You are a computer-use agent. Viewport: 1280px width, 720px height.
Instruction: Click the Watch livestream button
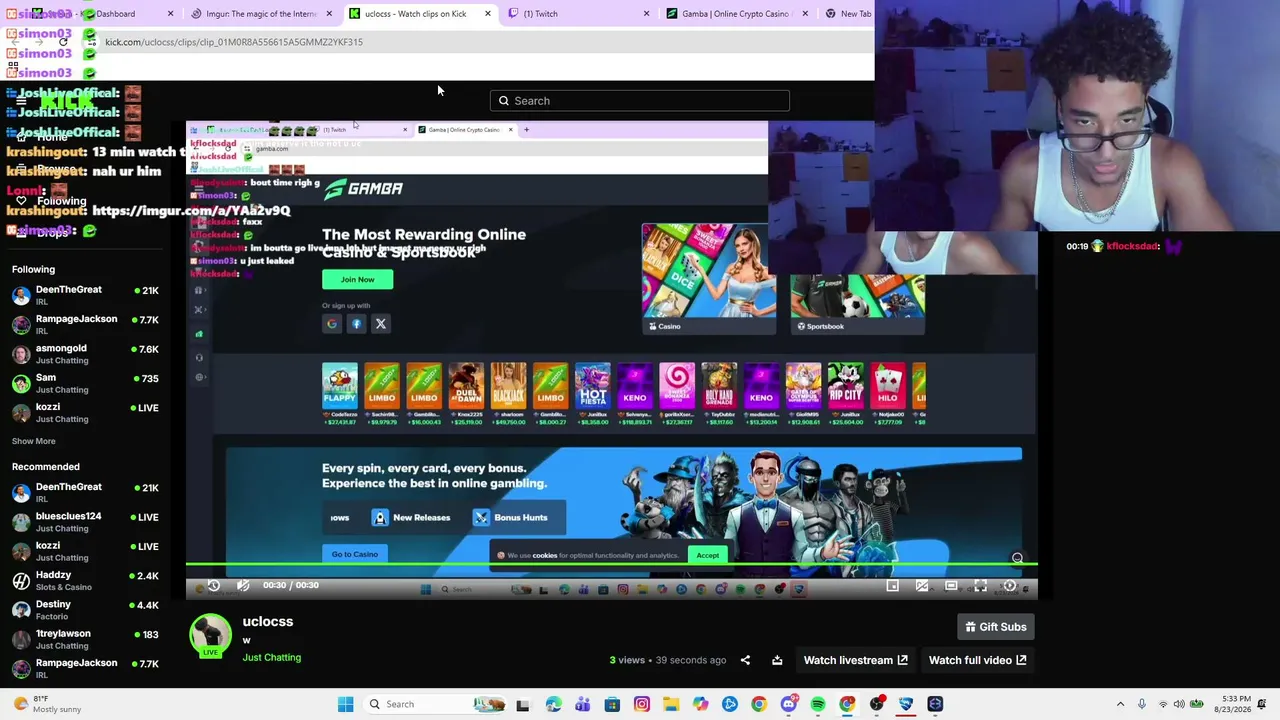(x=856, y=660)
